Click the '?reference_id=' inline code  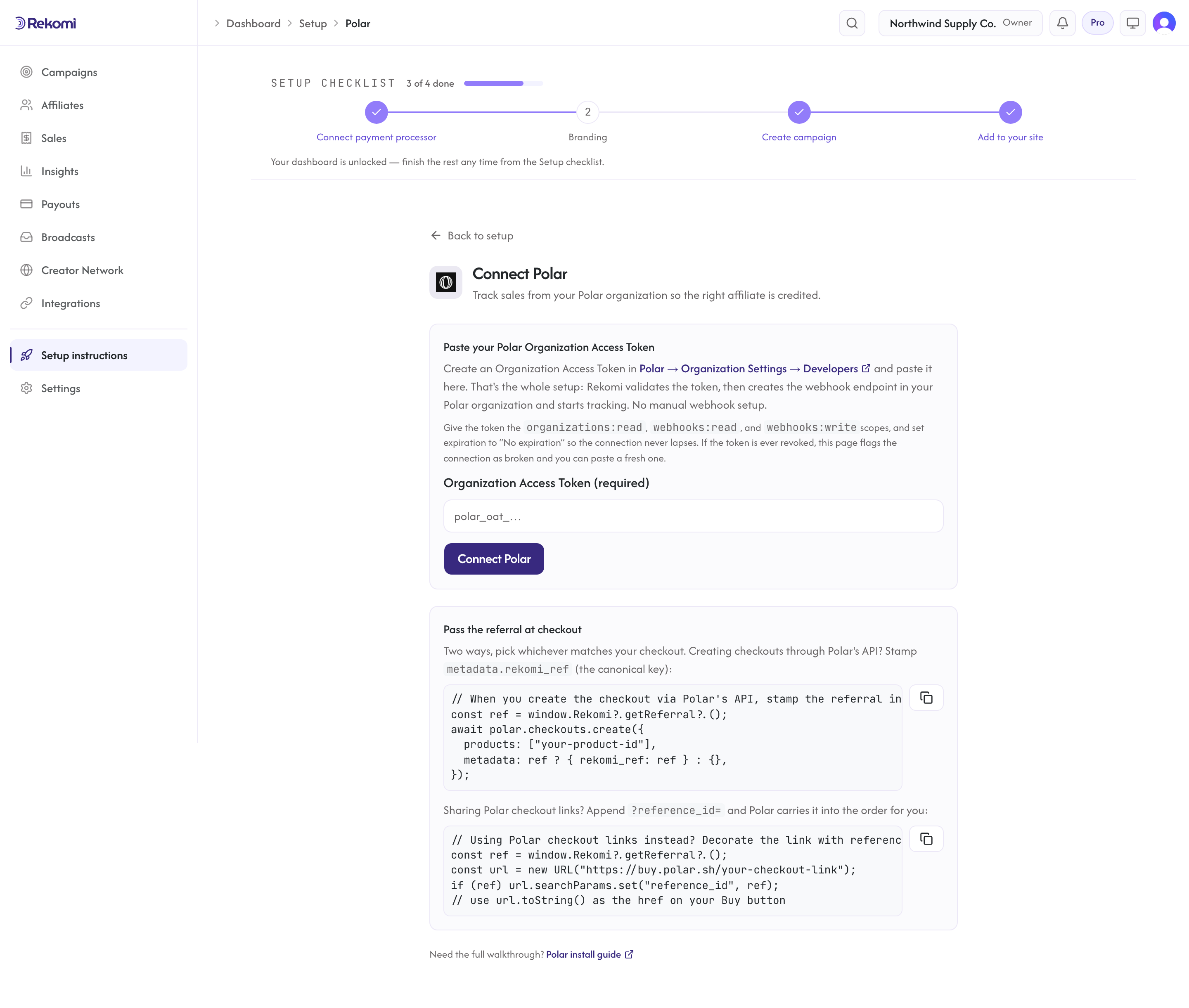[676, 810]
